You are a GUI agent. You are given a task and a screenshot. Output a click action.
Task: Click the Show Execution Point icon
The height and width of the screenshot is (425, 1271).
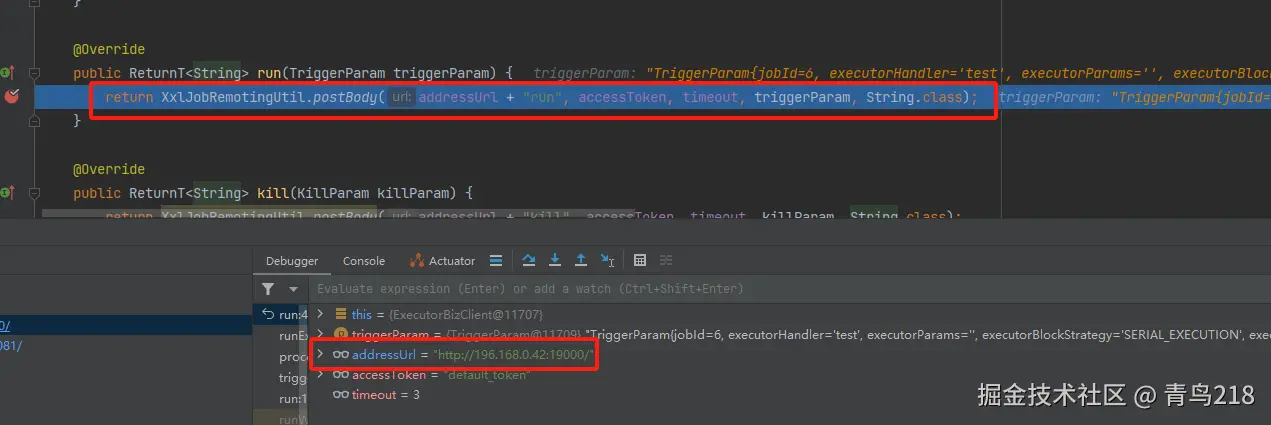(496, 261)
